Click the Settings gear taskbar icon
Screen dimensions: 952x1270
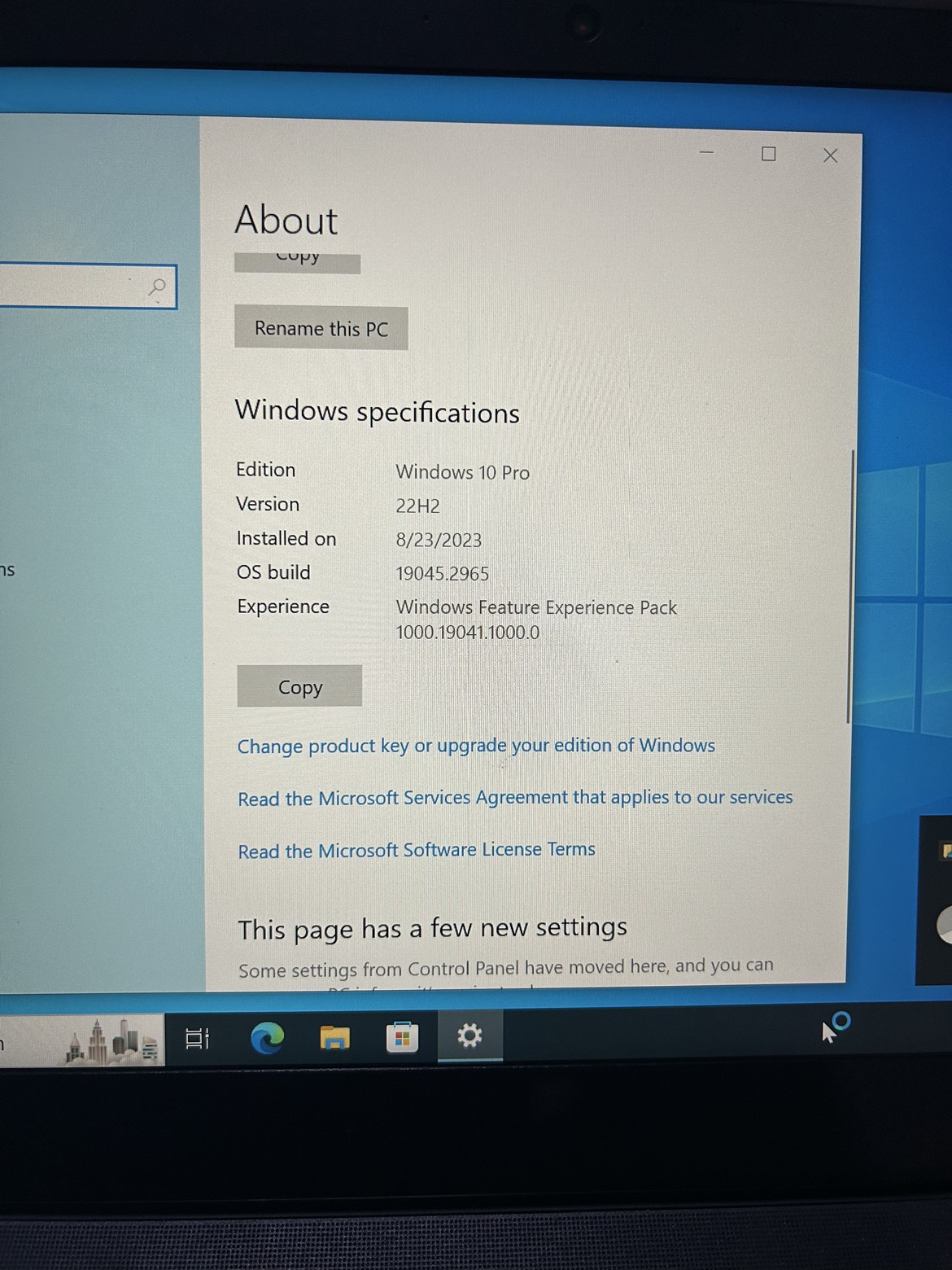469,1036
